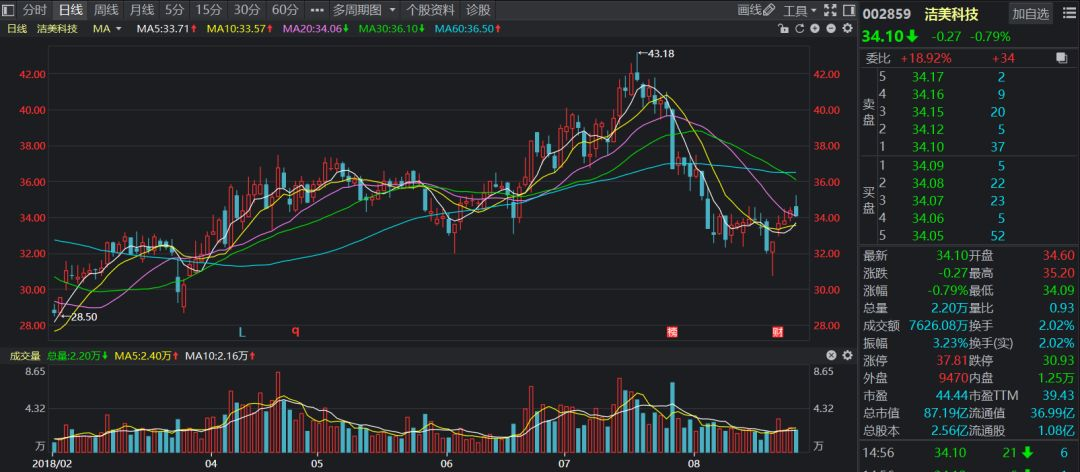Open chart settings gear icon

(849, 28)
